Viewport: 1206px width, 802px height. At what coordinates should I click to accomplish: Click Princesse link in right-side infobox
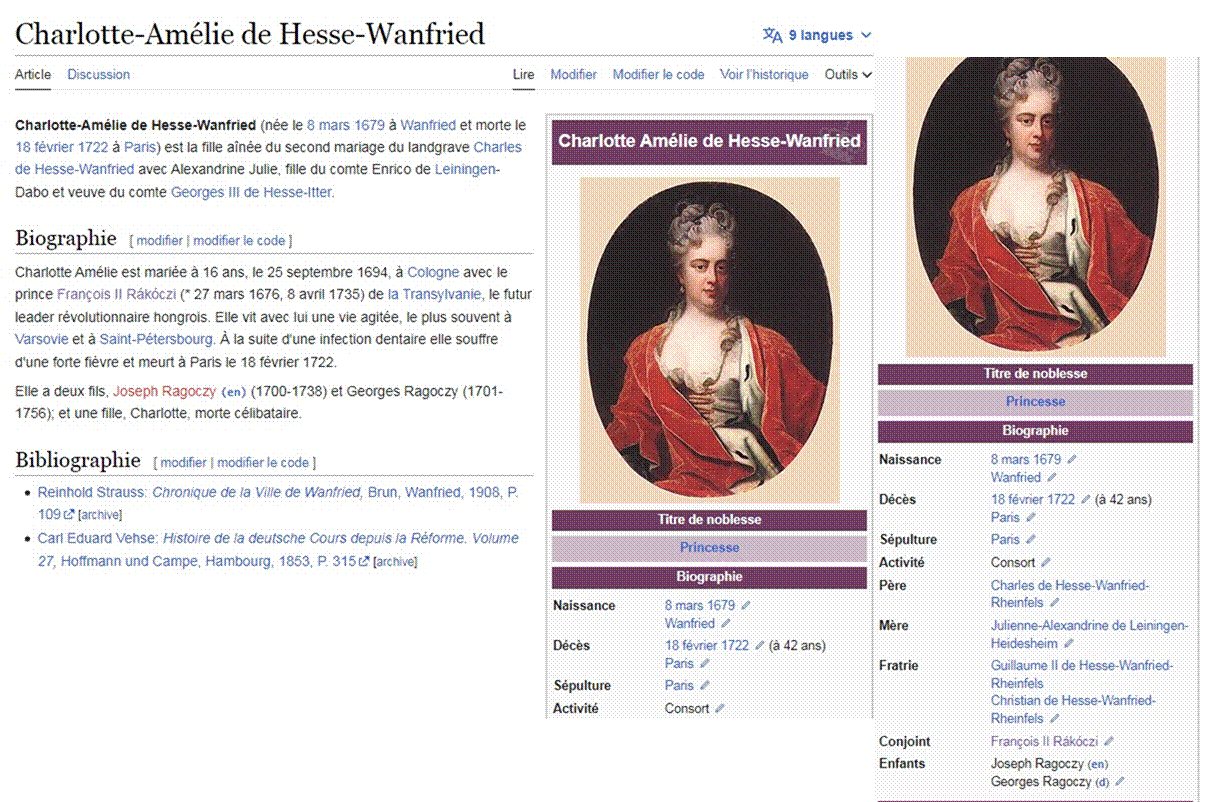[1035, 402]
